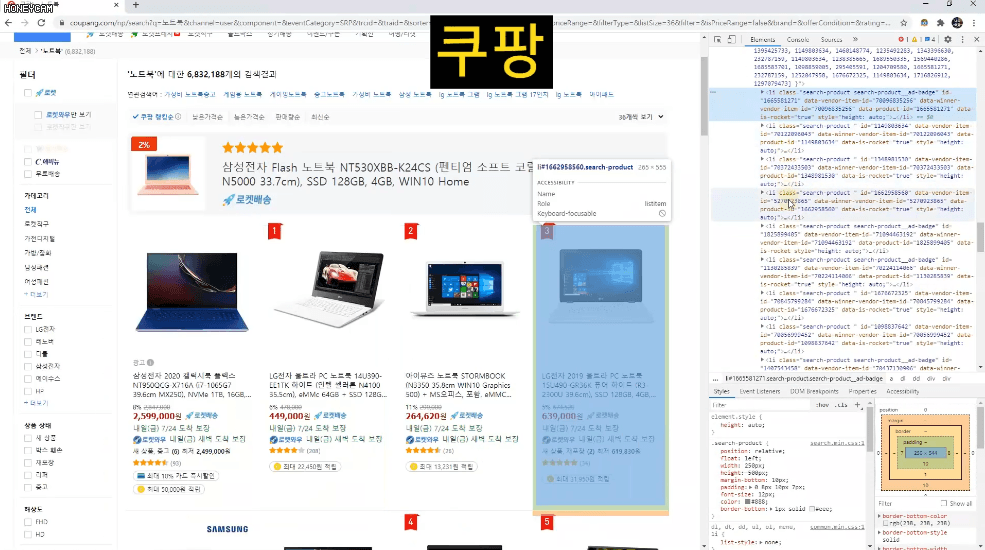Open a new browser tab with the plus
The height and width of the screenshot is (550, 985).
click(136, 5)
